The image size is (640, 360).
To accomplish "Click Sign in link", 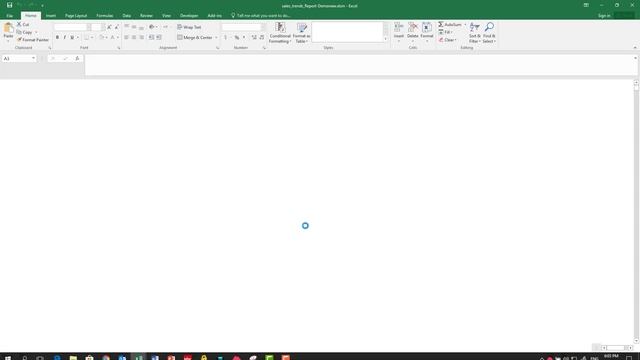I will coord(604,16).
